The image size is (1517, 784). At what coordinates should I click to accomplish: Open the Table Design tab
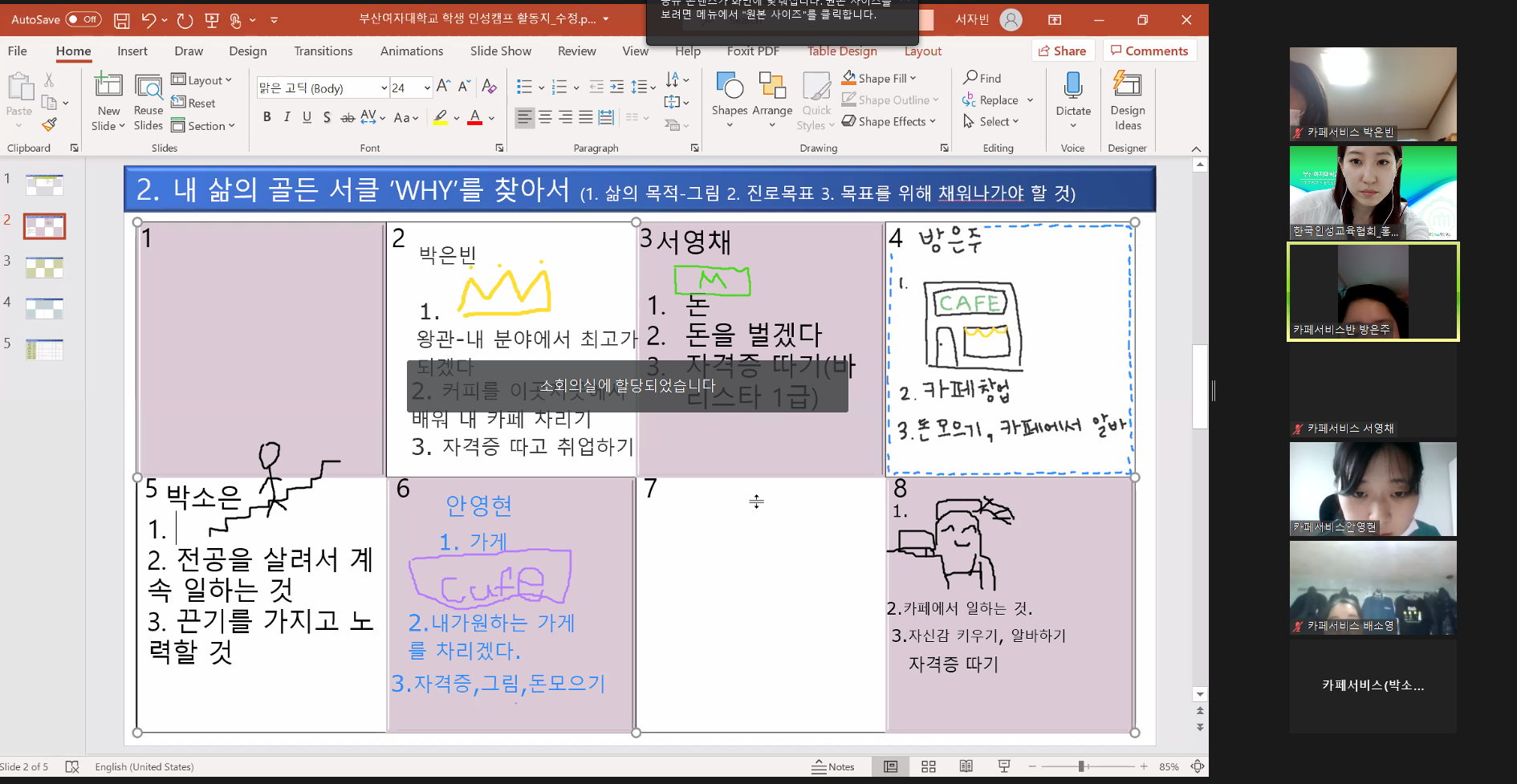click(x=842, y=51)
